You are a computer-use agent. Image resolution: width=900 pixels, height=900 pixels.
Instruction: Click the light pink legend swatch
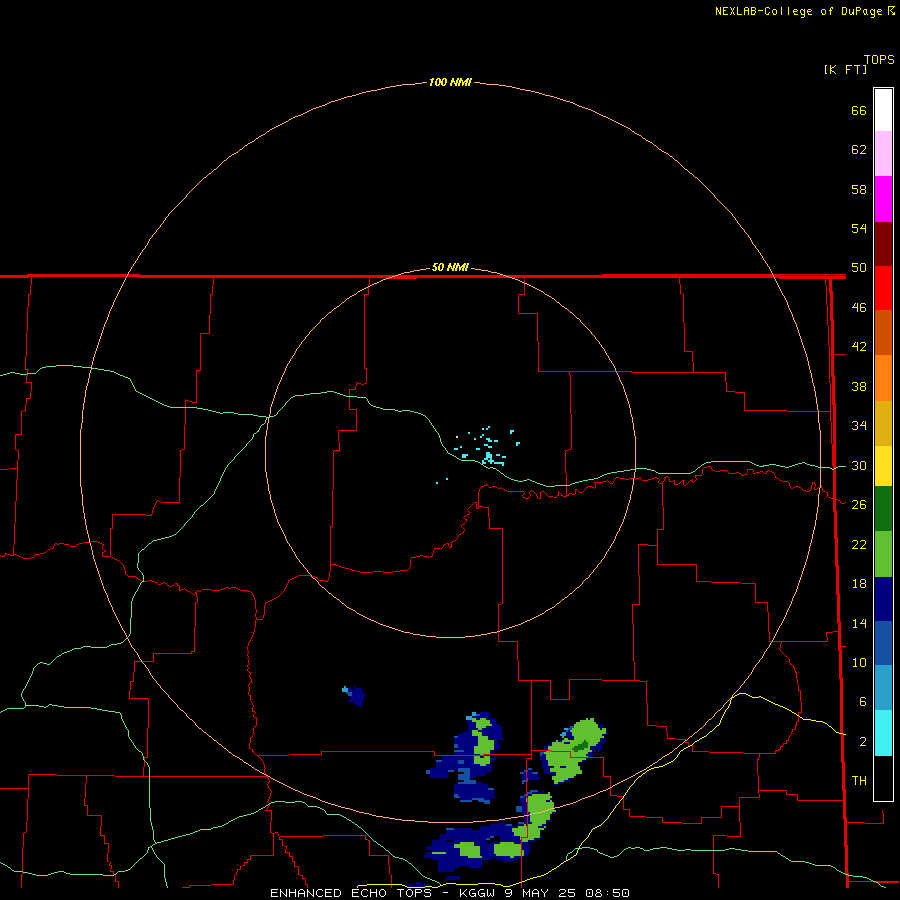click(x=883, y=154)
